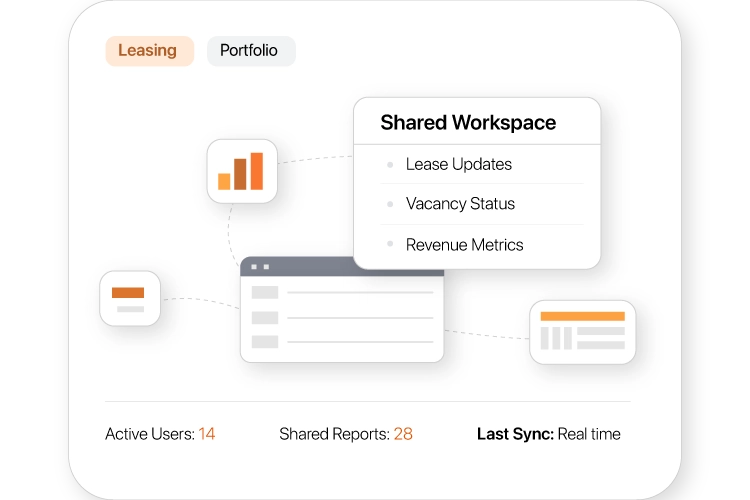750x500 pixels.
Task: Open the Shared Reports count of 28
Action: (403, 434)
